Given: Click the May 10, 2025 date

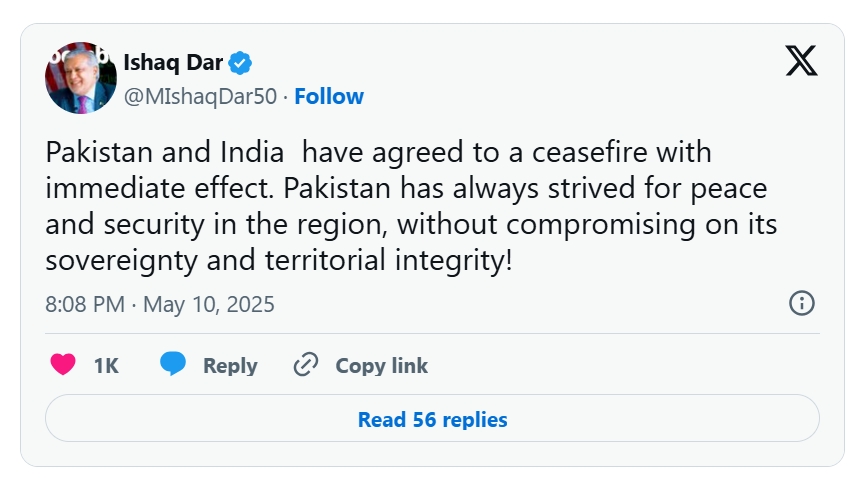Looking at the screenshot, I should pos(209,304).
